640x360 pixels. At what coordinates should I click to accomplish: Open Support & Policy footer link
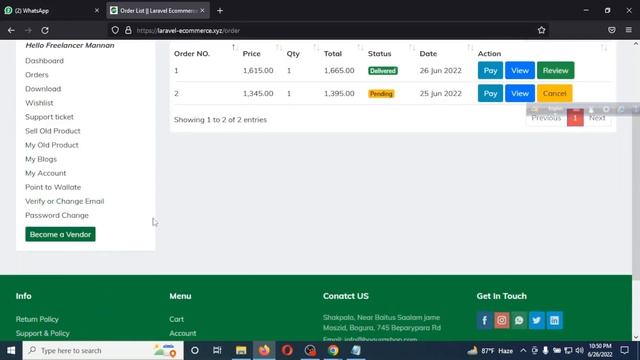point(42,333)
